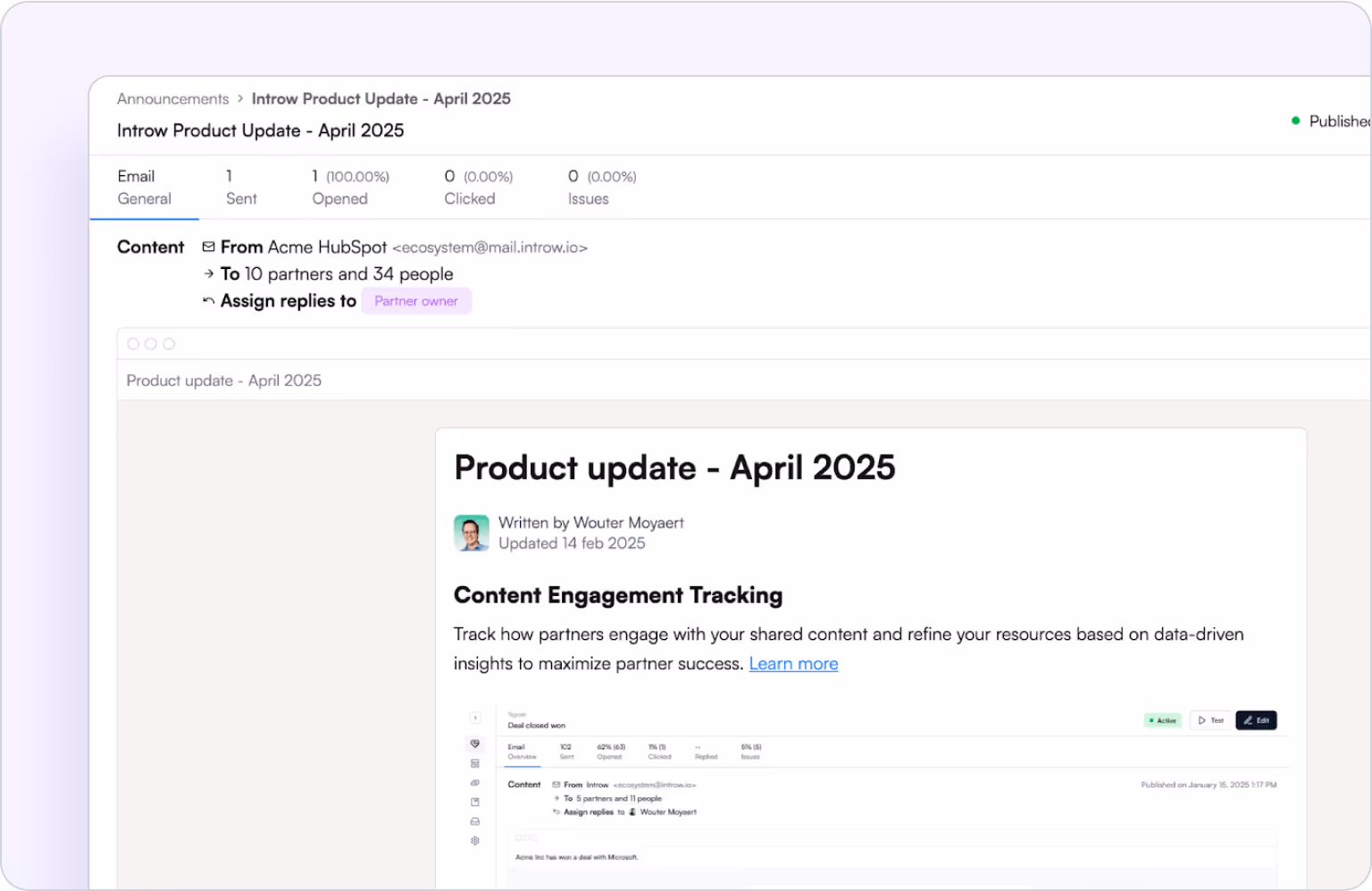Click Wouter Moyaert's author avatar
The image size is (1372, 891).
pyautogui.click(x=472, y=533)
